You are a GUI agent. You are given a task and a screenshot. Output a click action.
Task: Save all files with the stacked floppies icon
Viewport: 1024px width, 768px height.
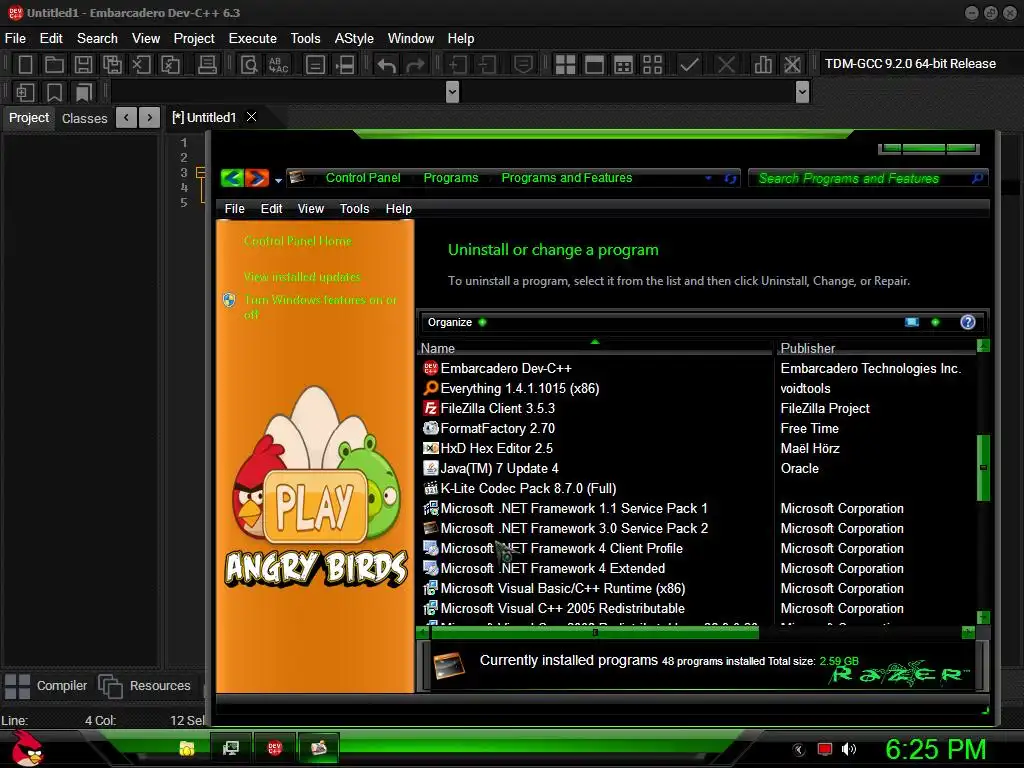tap(112, 64)
